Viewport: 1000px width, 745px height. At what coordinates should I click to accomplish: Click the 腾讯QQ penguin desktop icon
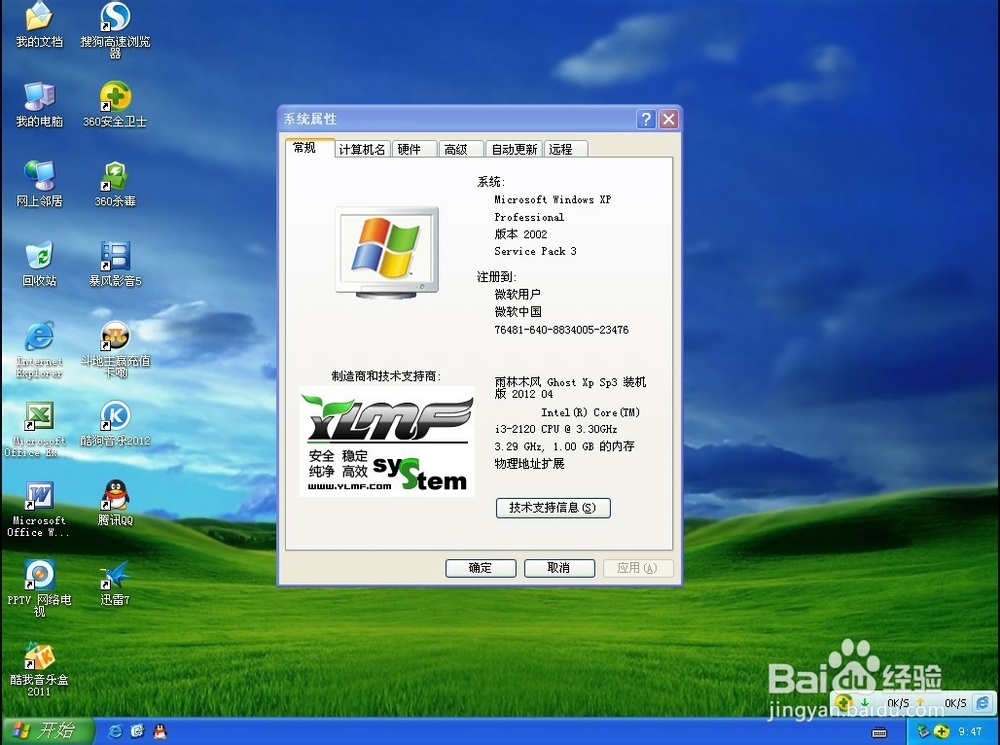pos(115,503)
